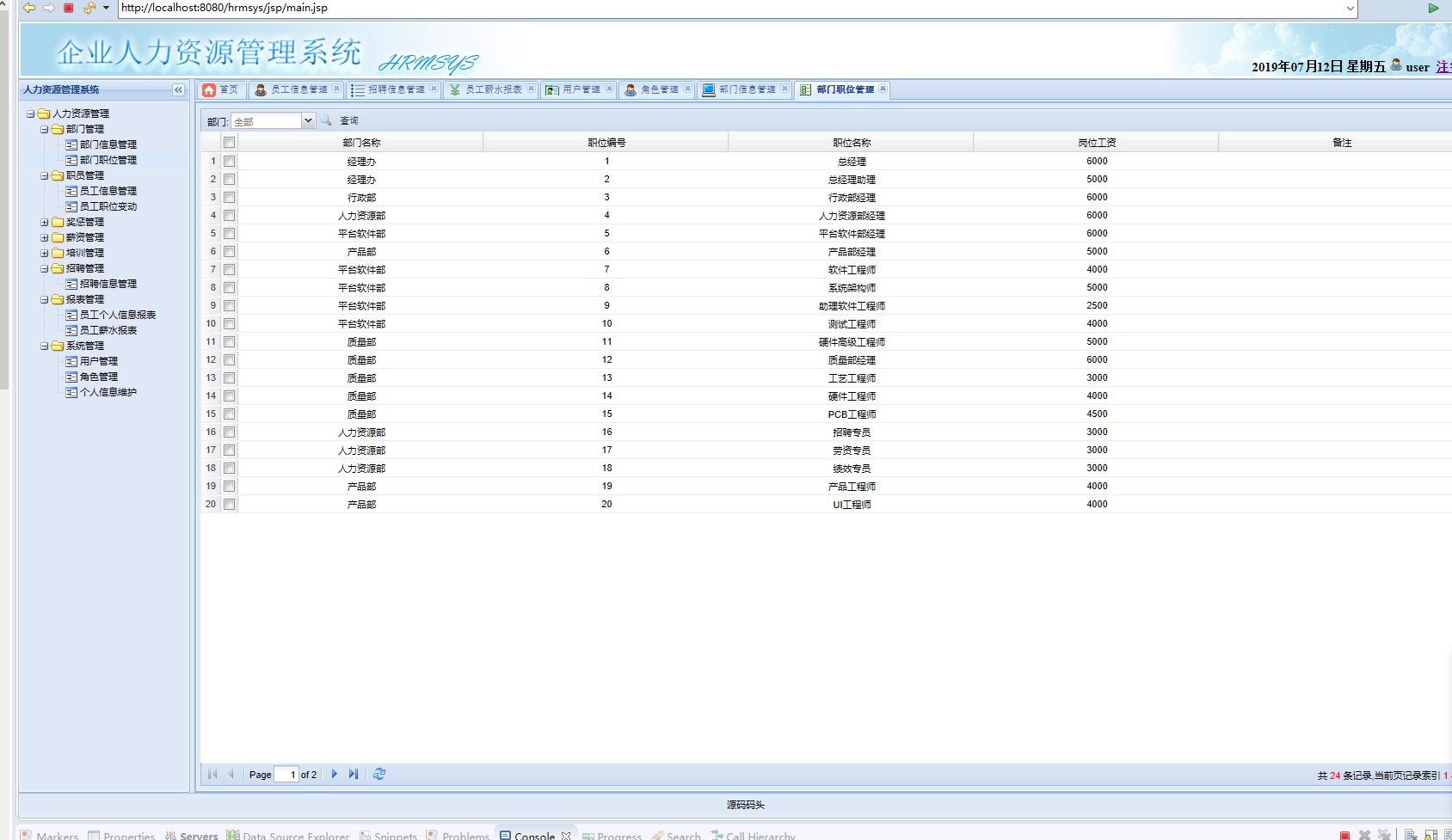Expand the 奖惩管理 tree folder
The image size is (1452, 840).
pyautogui.click(x=45, y=223)
